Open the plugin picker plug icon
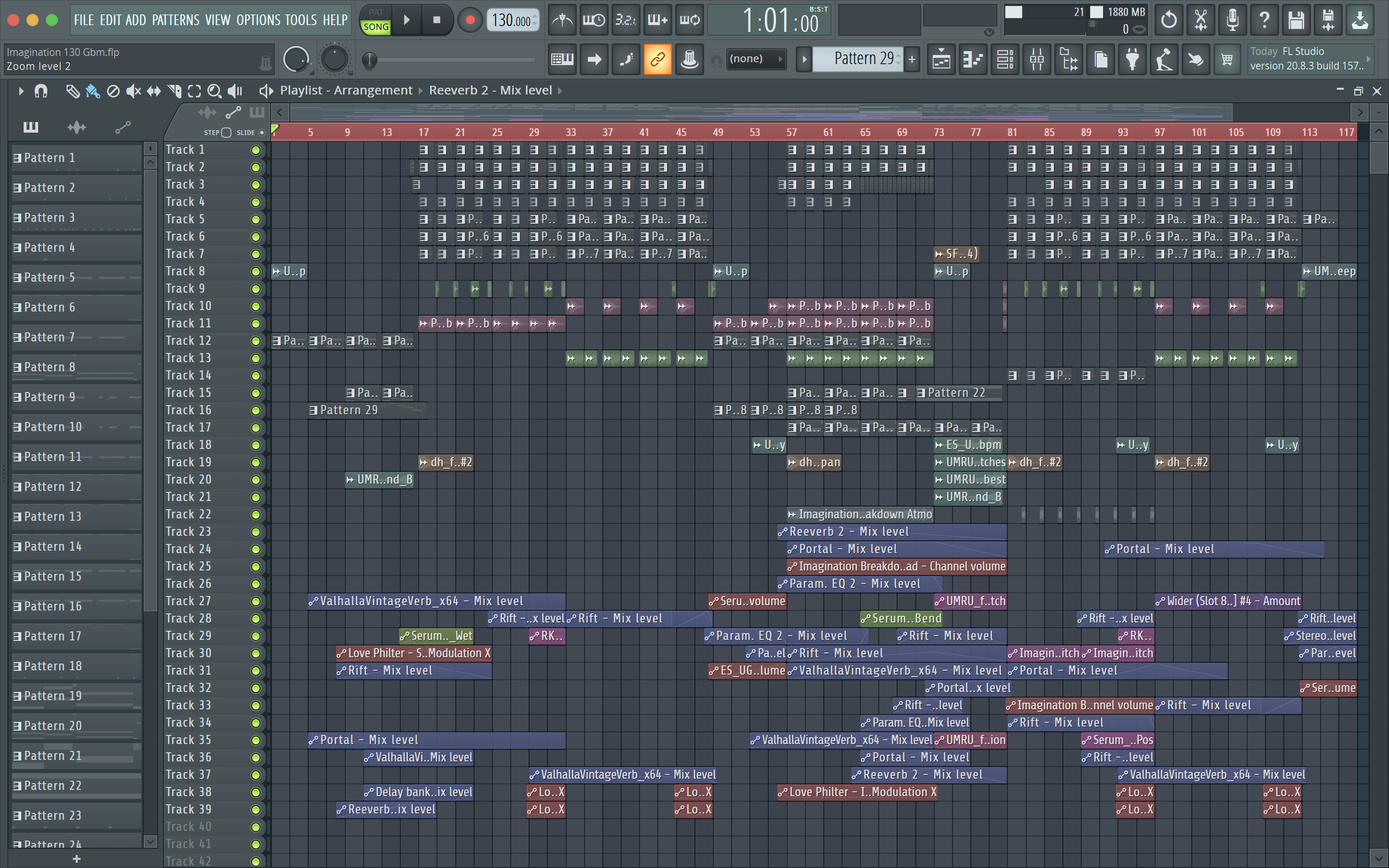 [x=1132, y=59]
